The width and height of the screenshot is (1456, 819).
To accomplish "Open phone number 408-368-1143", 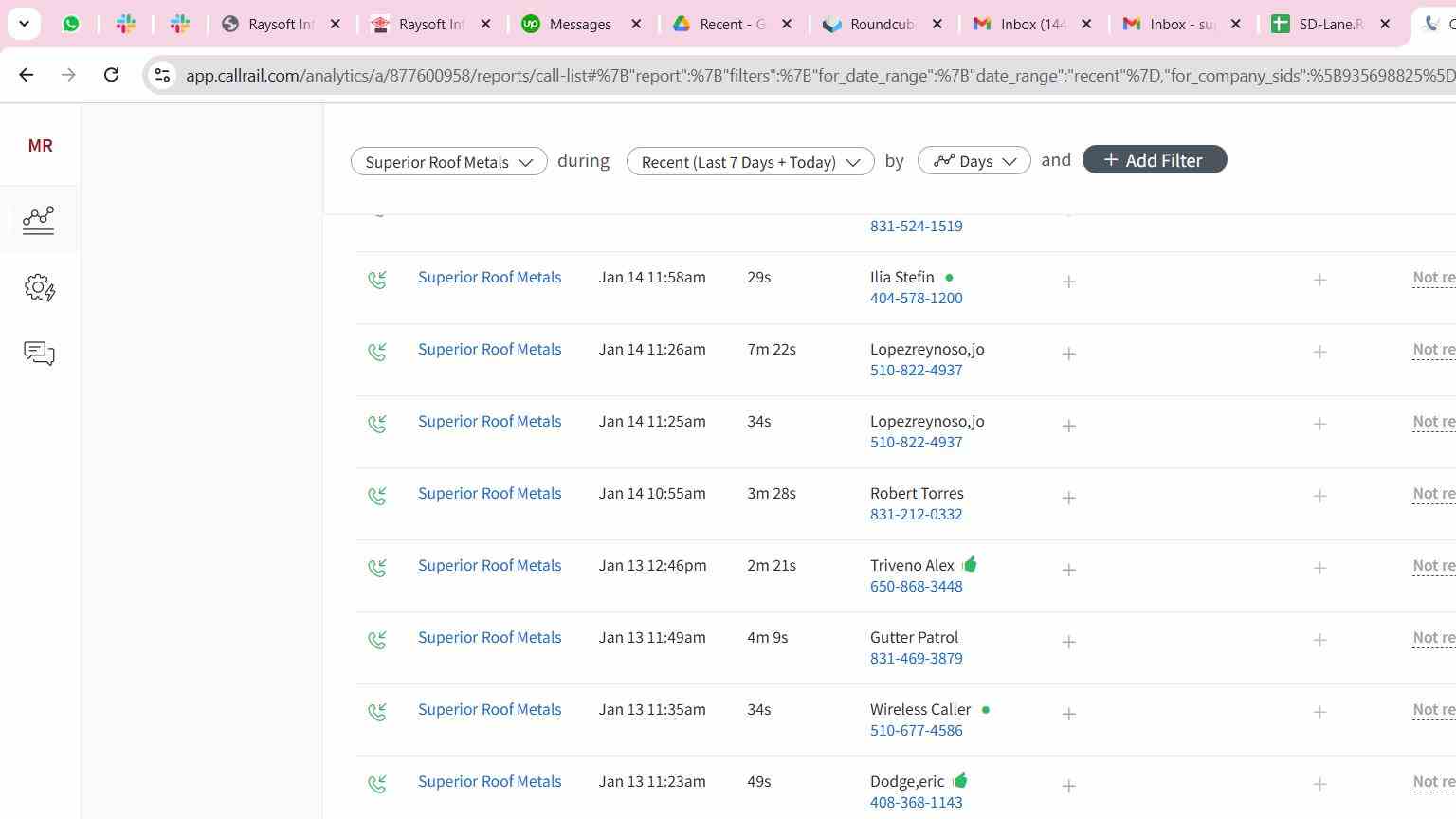I will coord(916,802).
